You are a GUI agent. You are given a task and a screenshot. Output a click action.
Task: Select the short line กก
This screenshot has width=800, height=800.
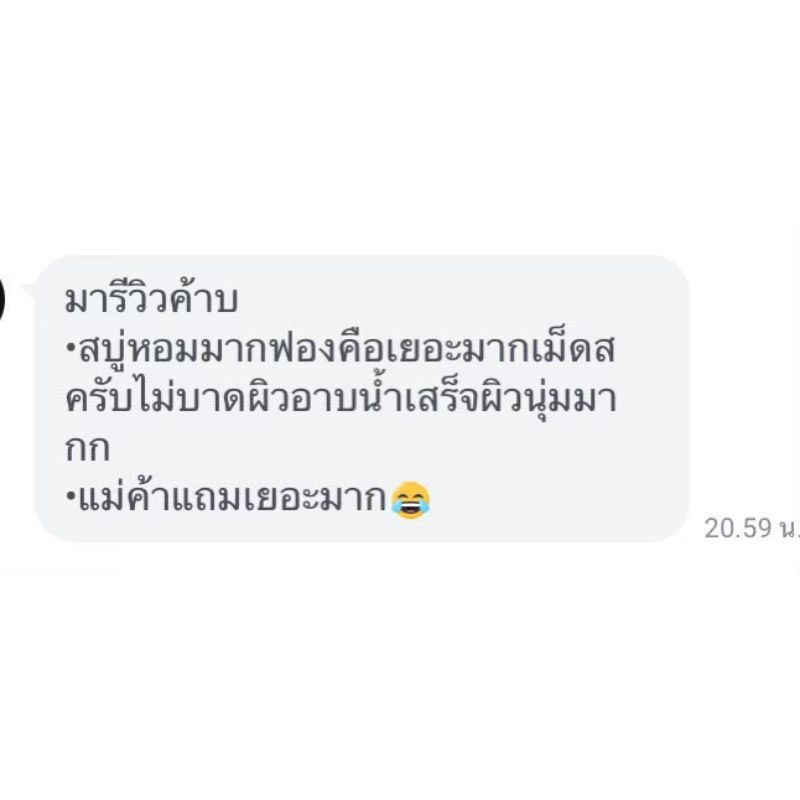[x=87, y=449]
